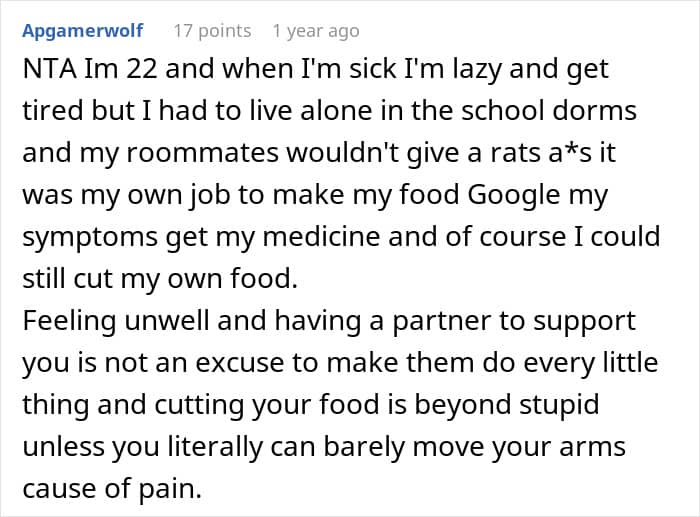Click the 17 points score label

213,31
